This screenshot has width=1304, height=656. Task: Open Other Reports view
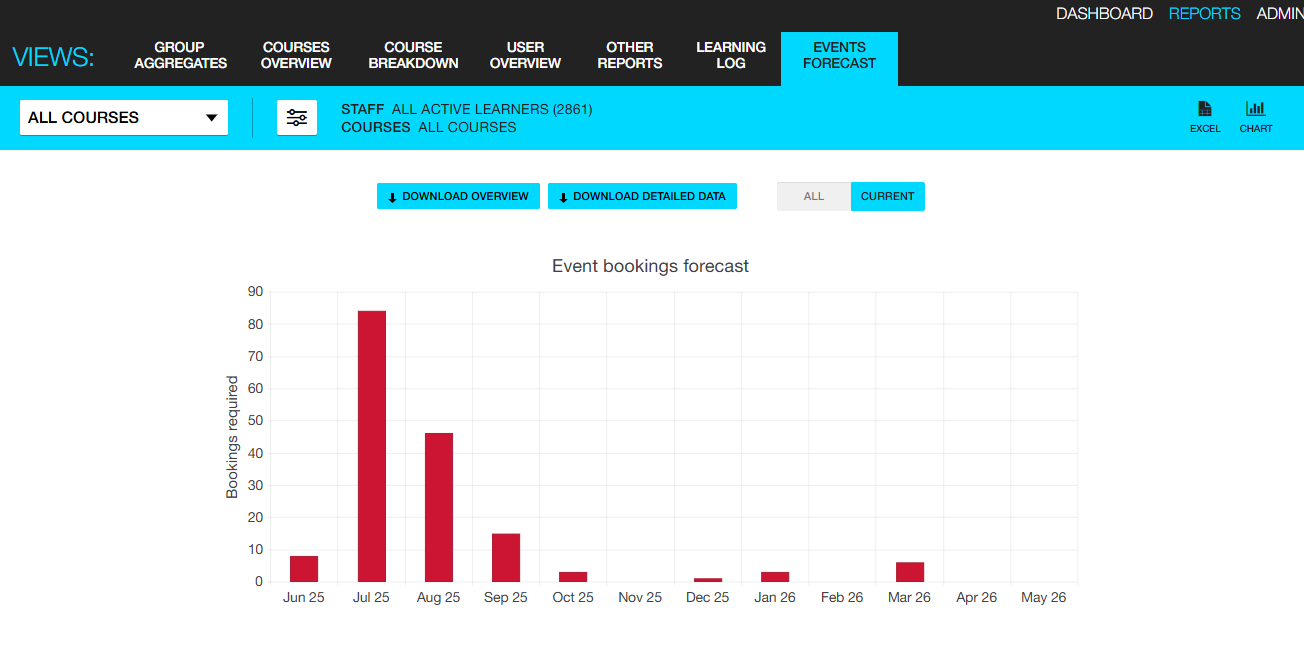(x=630, y=55)
